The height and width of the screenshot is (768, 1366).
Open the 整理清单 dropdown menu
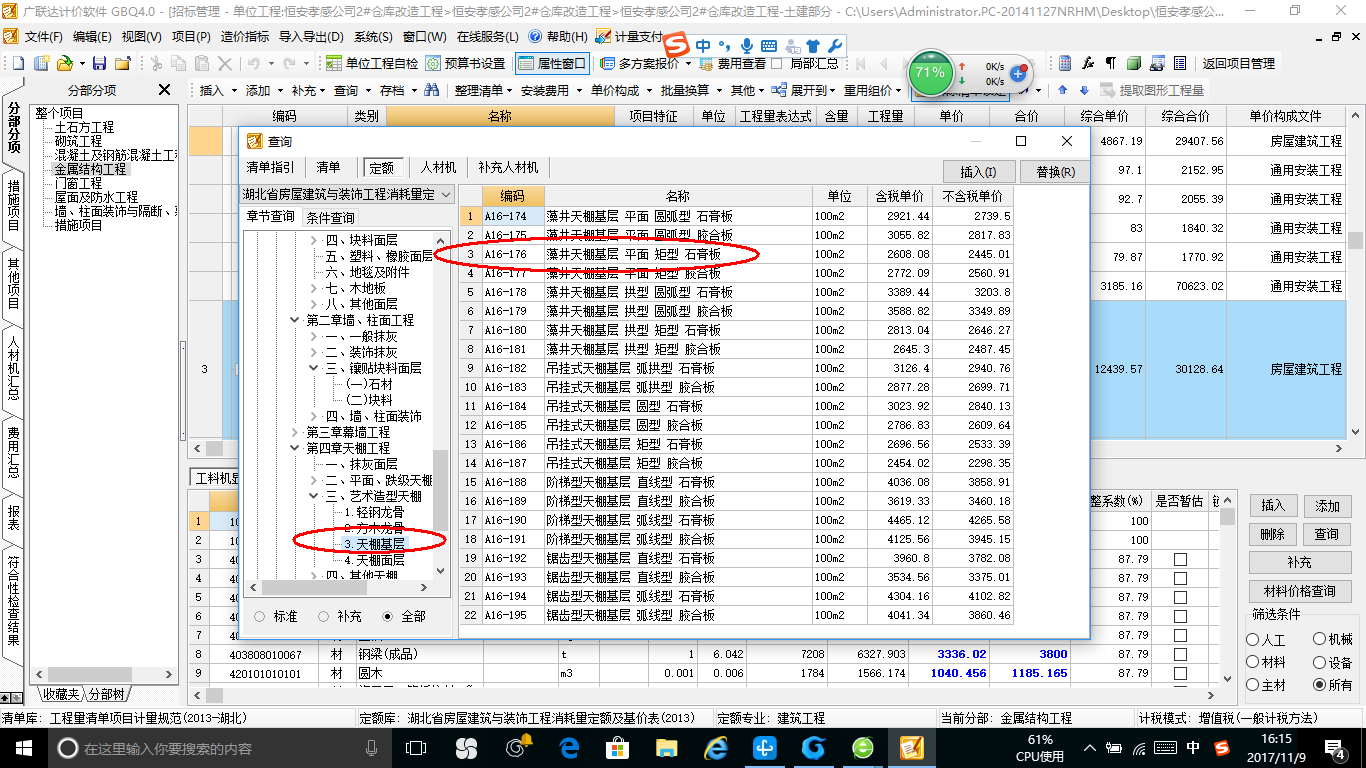coord(482,90)
